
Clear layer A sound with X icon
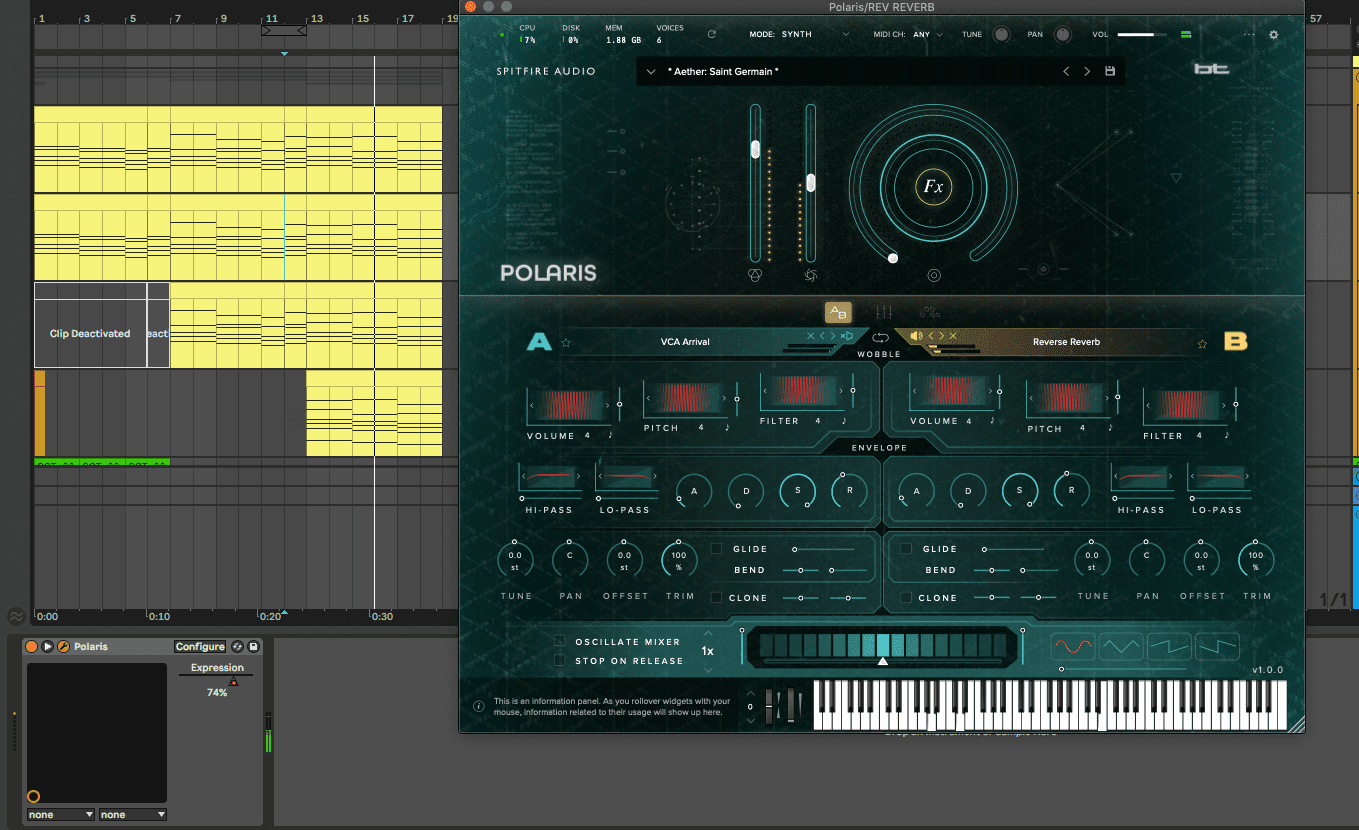point(811,335)
